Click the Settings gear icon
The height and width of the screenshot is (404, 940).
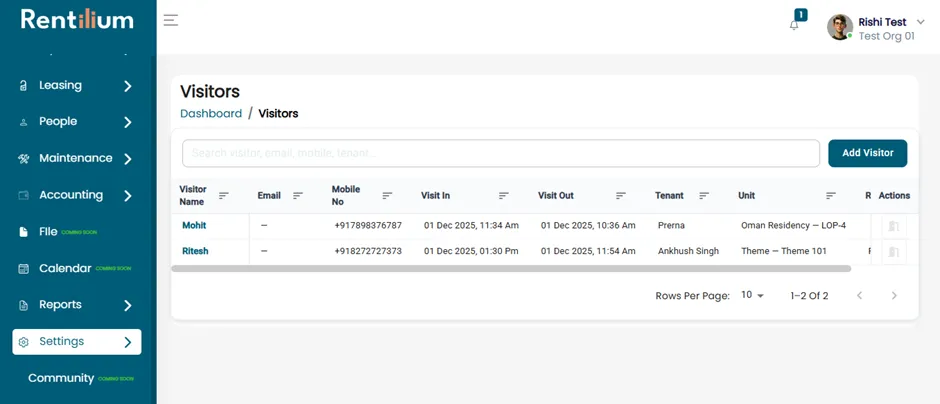(23, 342)
